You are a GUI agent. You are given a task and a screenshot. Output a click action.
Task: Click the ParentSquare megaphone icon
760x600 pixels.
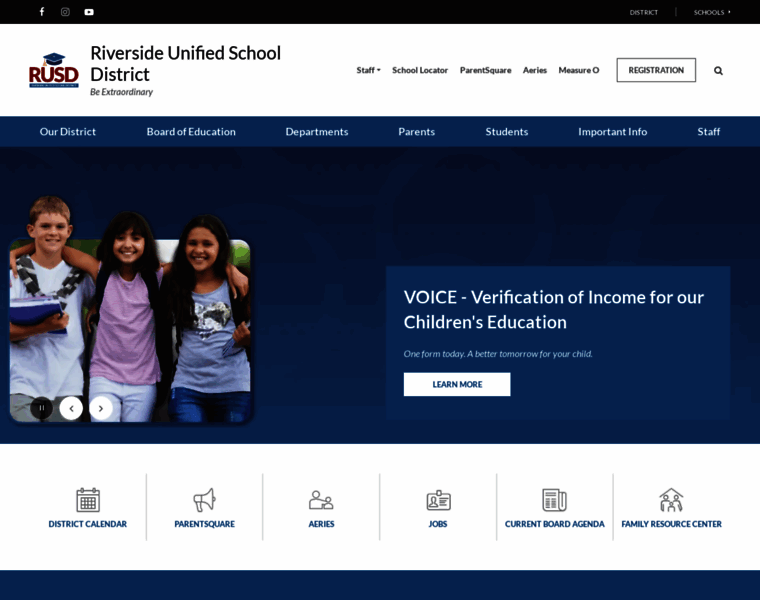204,500
